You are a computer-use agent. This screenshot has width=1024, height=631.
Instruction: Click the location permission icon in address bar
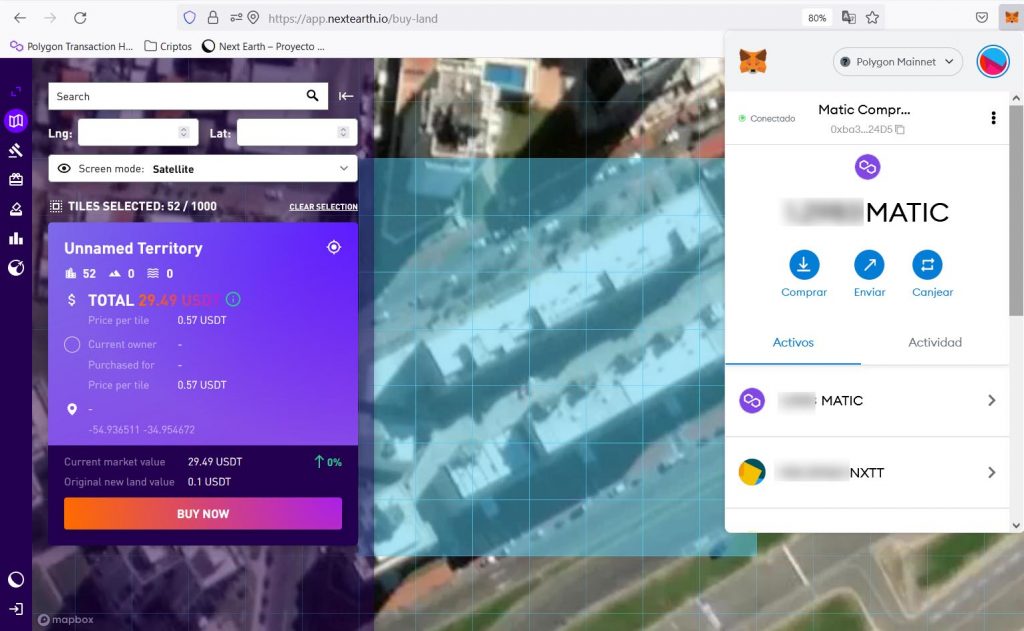pos(253,18)
